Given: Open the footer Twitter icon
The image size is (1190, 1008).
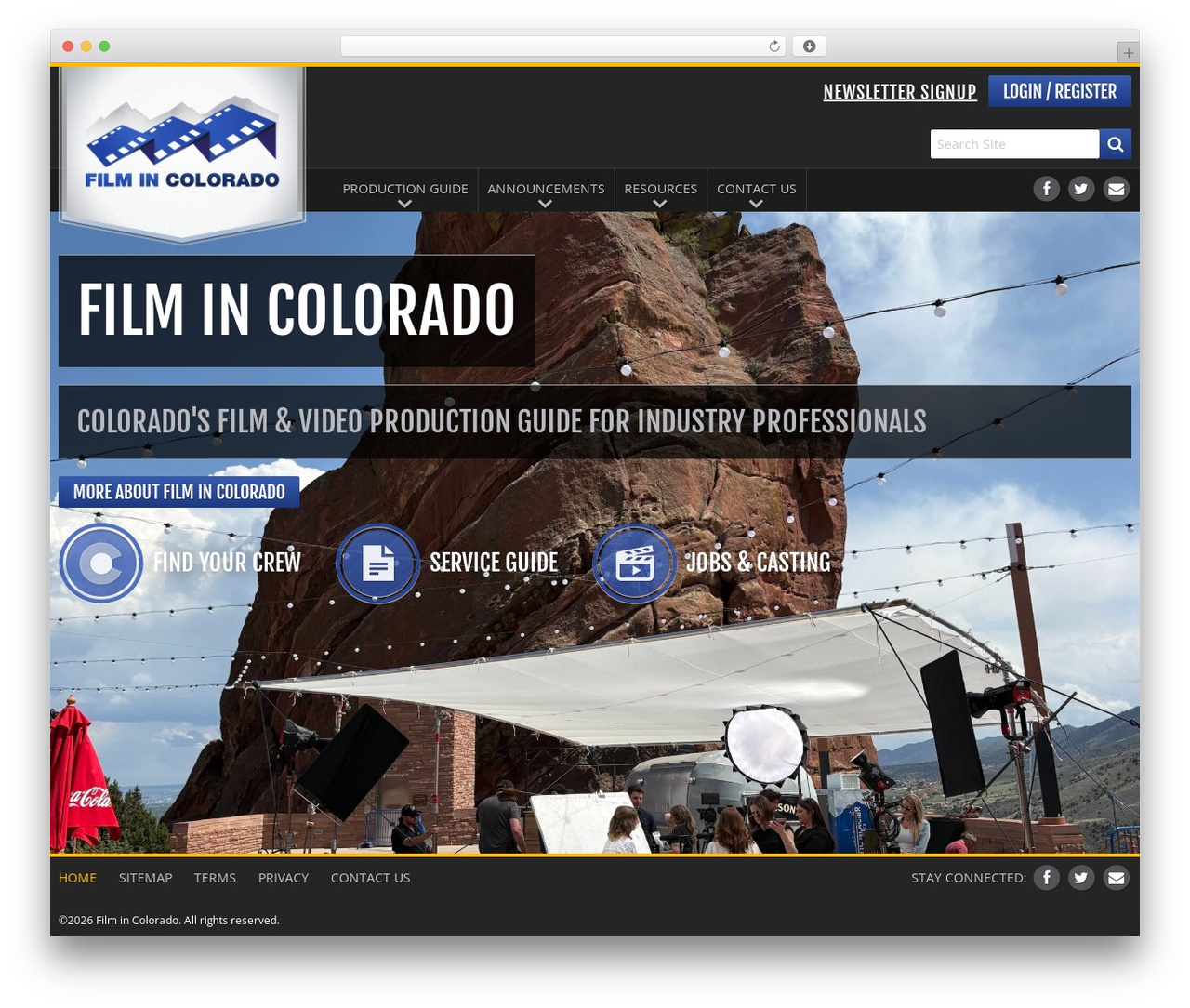Looking at the screenshot, I should coord(1081,877).
